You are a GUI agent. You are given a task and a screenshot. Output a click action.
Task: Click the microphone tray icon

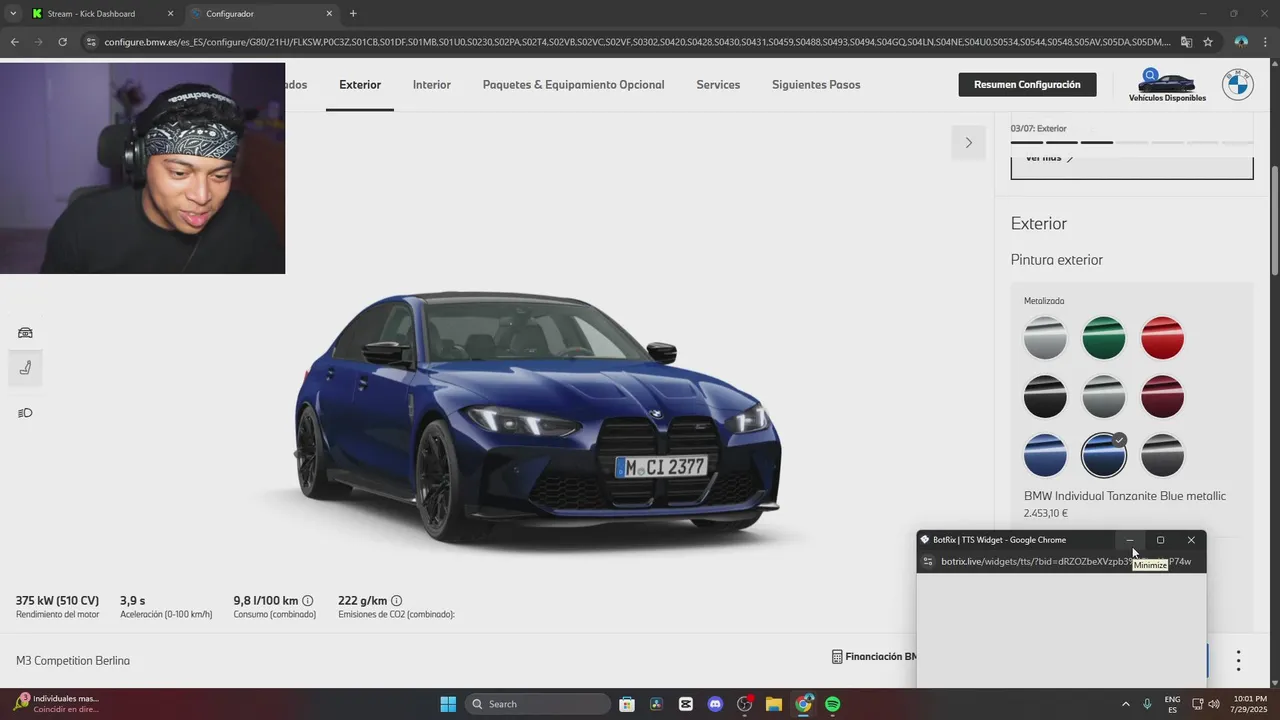[x=1147, y=704]
